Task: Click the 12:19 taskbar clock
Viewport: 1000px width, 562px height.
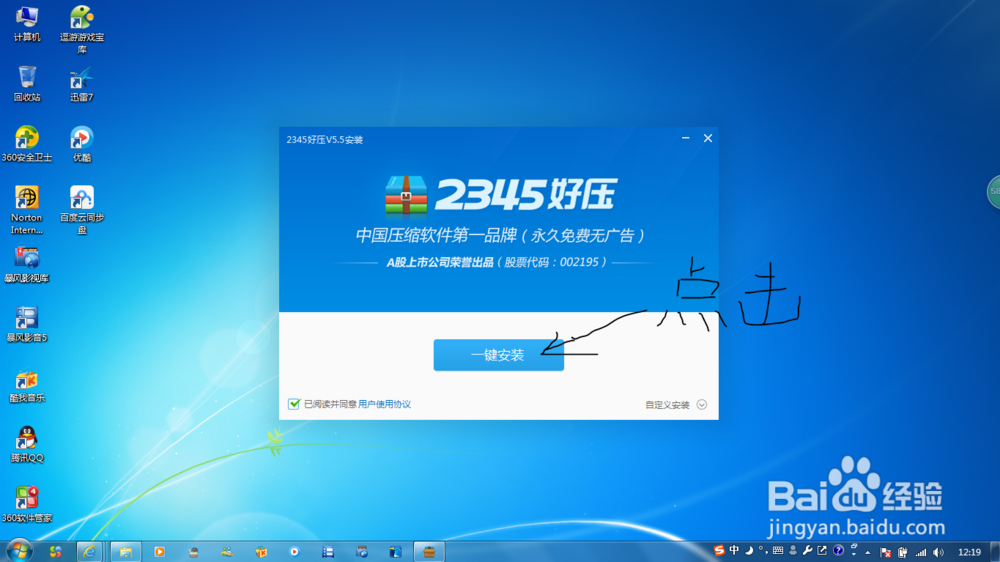Action: [x=969, y=552]
